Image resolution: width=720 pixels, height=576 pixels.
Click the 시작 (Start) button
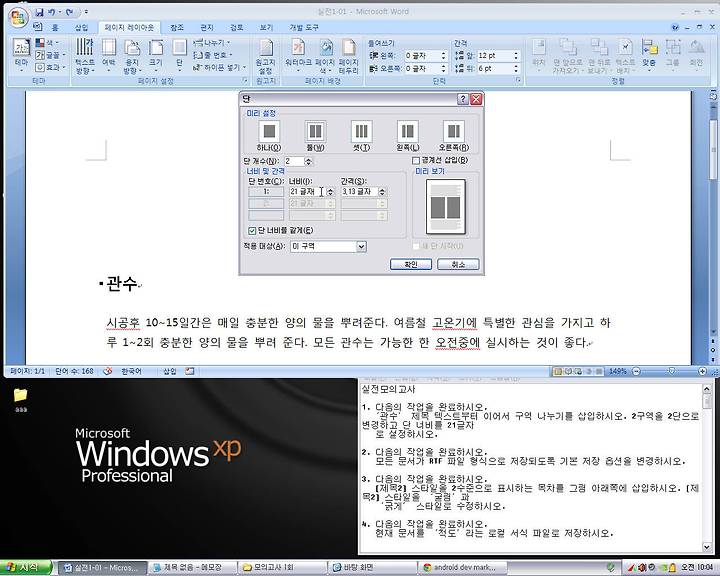pyautogui.click(x=26, y=567)
